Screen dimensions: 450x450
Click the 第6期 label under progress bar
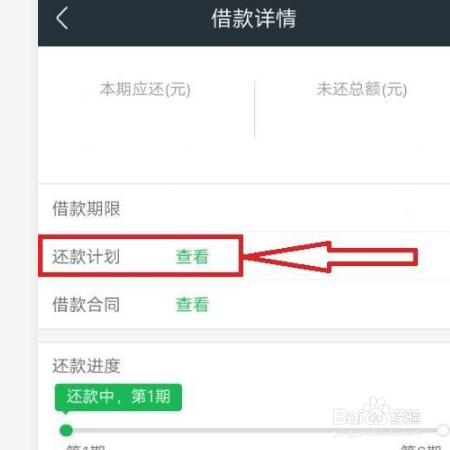(421, 447)
